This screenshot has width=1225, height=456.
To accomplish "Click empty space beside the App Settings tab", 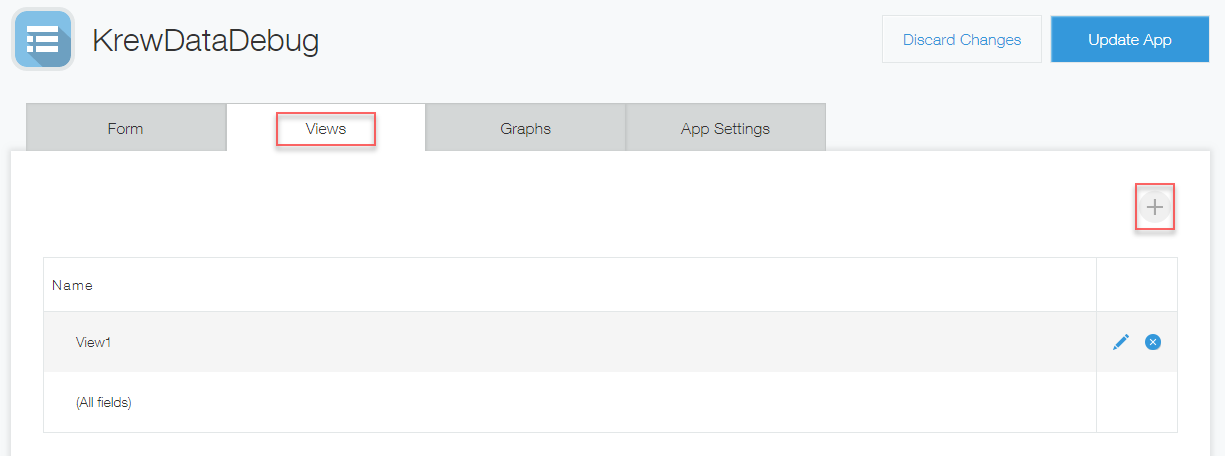I will tap(1018, 127).
